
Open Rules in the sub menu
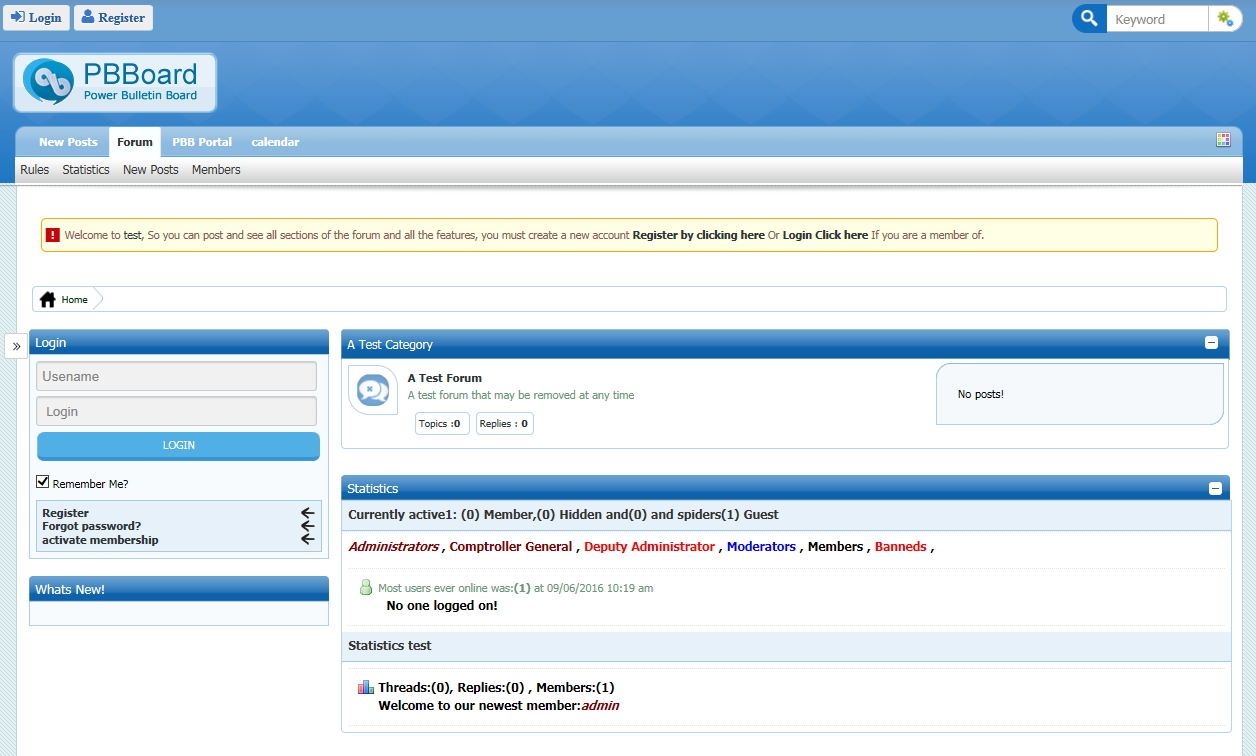pyautogui.click(x=35, y=170)
